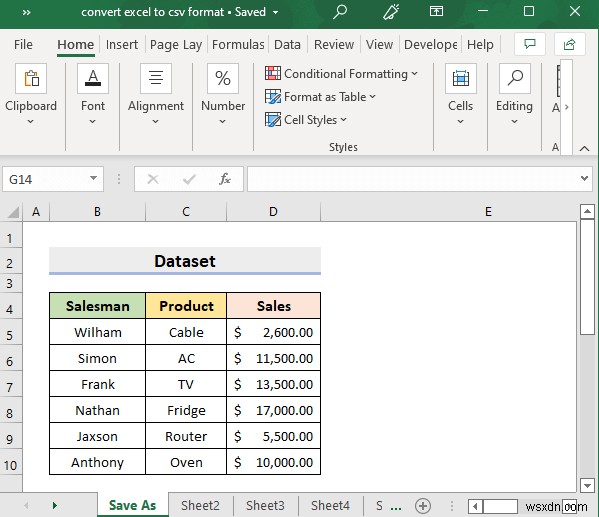The height and width of the screenshot is (517, 599).
Task: Open the Cells group icon
Action: coord(461,78)
